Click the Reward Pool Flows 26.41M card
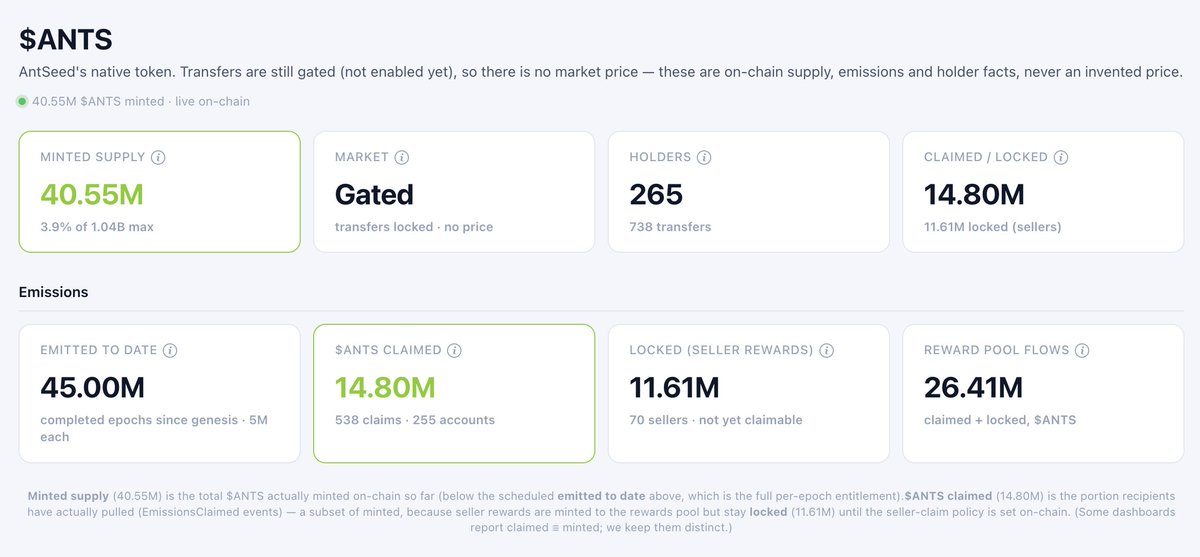This screenshot has height=557, width=1200. pyautogui.click(x=1043, y=393)
